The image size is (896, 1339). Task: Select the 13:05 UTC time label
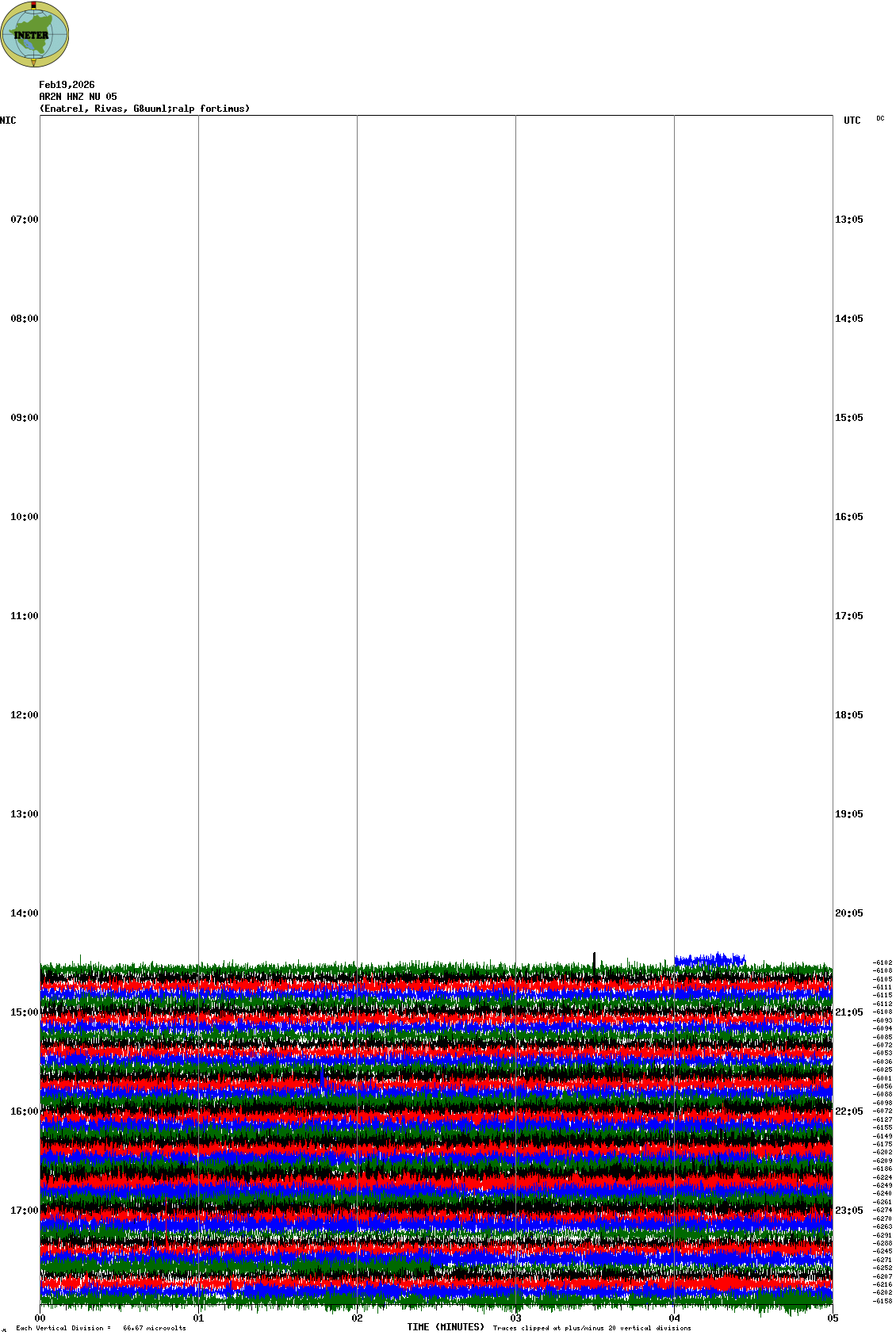click(848, 220)
